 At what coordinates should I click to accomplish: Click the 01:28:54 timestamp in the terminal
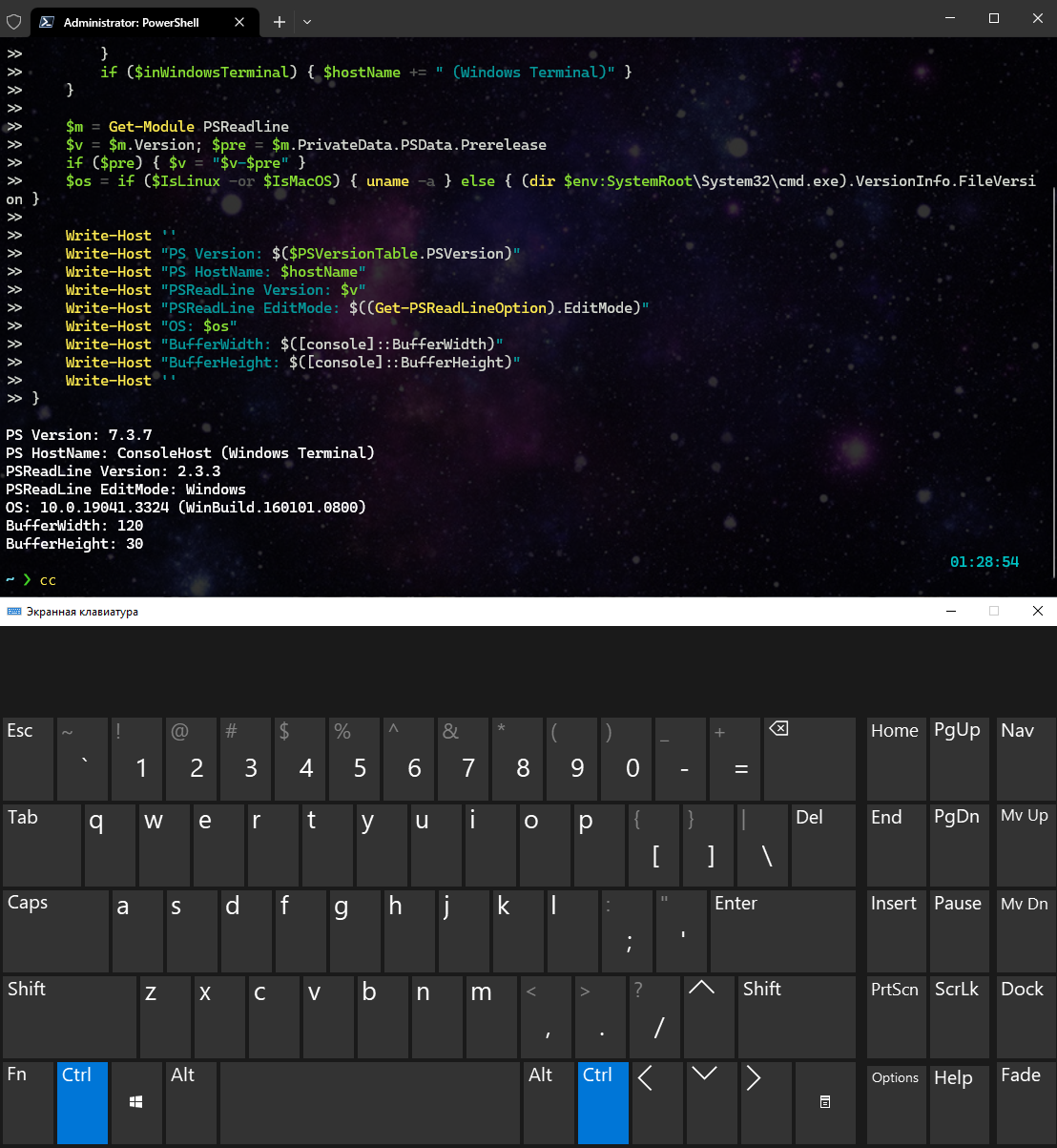[x=984, y=562]
